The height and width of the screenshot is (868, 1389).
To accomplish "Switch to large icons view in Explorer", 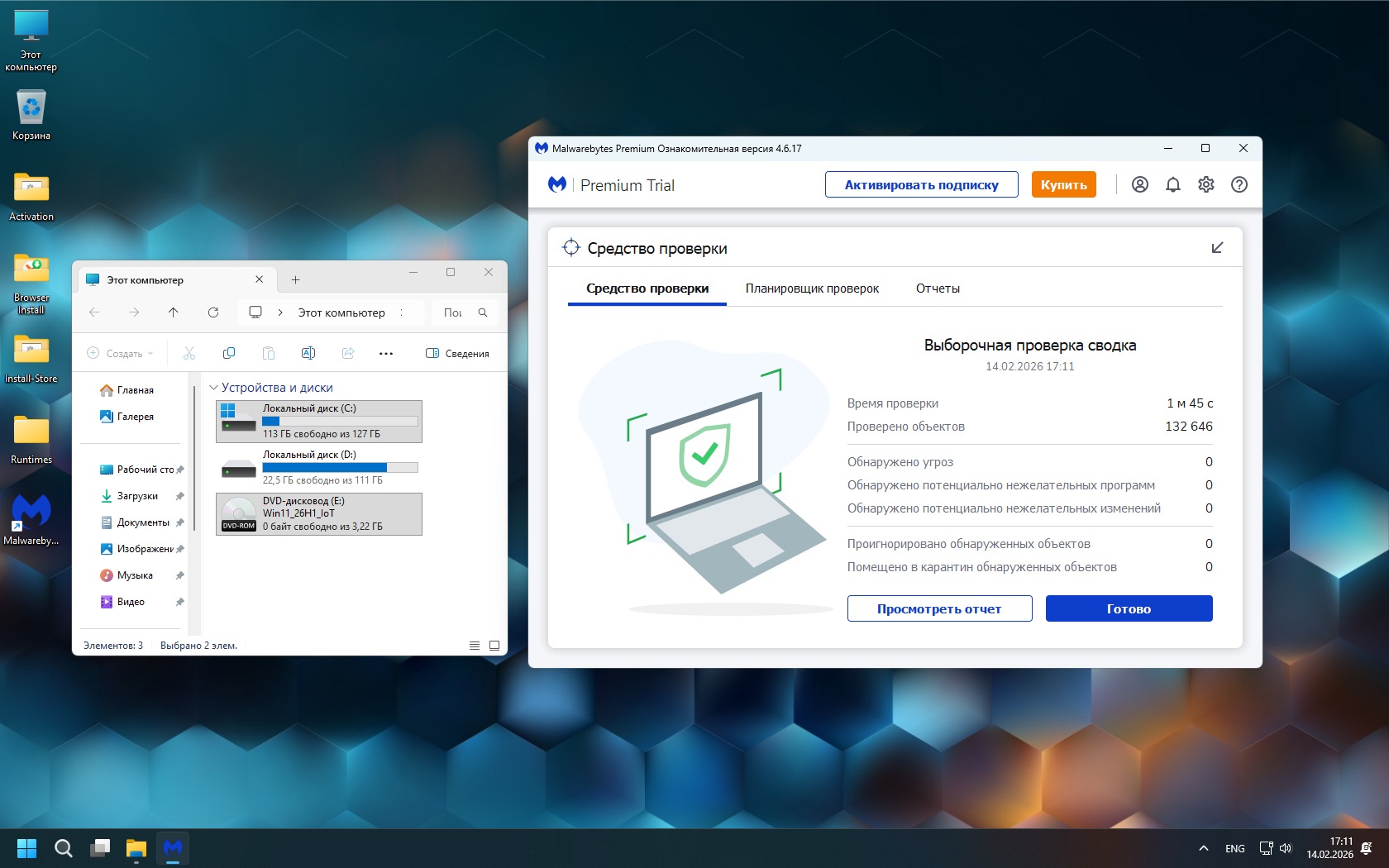I will [494, 646].
